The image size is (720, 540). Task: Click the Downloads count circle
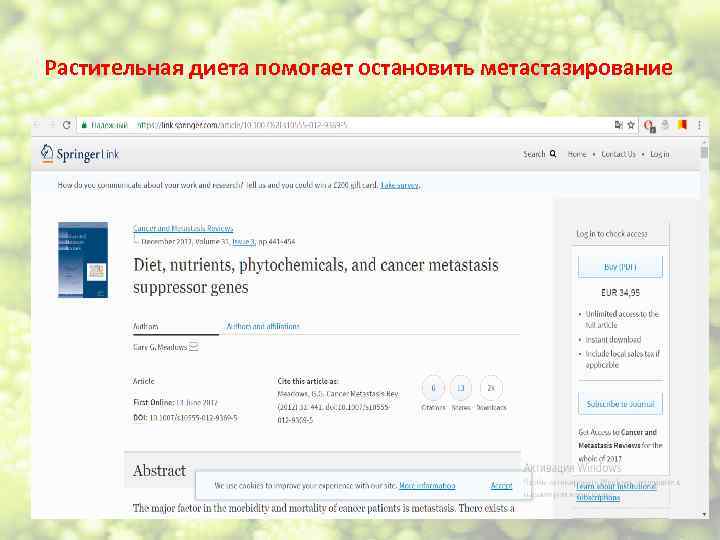click(x=491, y=388)
